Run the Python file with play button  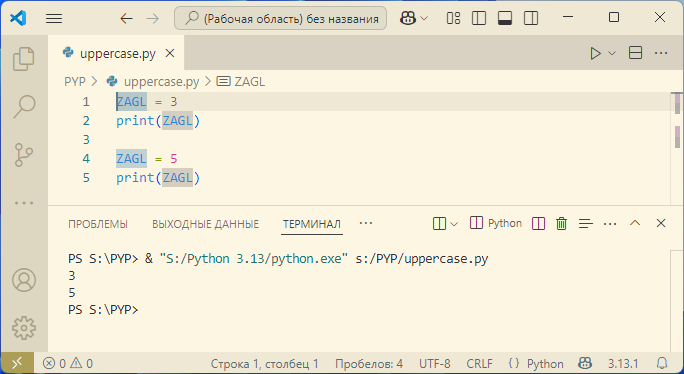pos(595,53)
